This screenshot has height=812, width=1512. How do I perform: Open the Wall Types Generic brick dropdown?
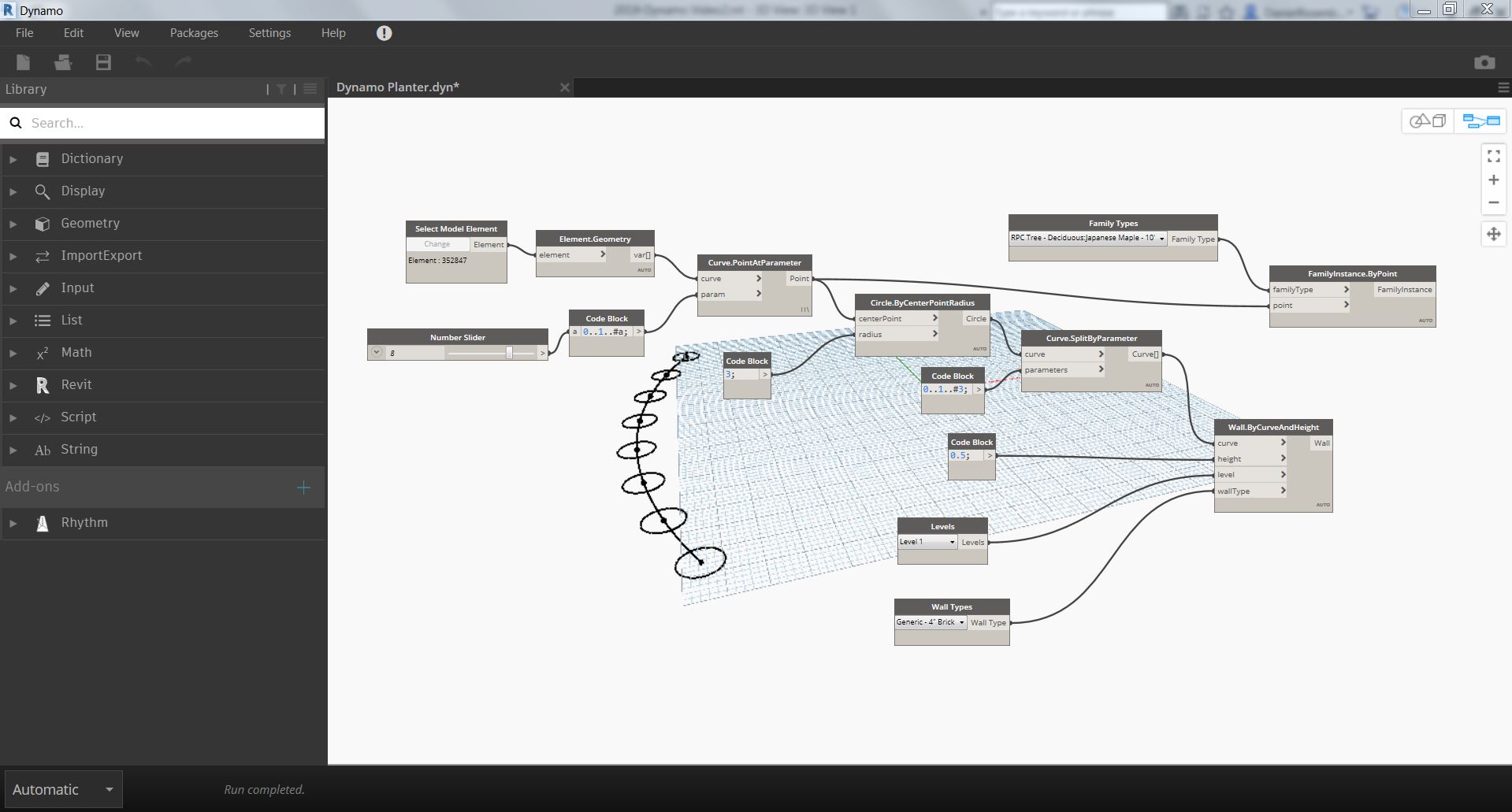tap(931, 622)
